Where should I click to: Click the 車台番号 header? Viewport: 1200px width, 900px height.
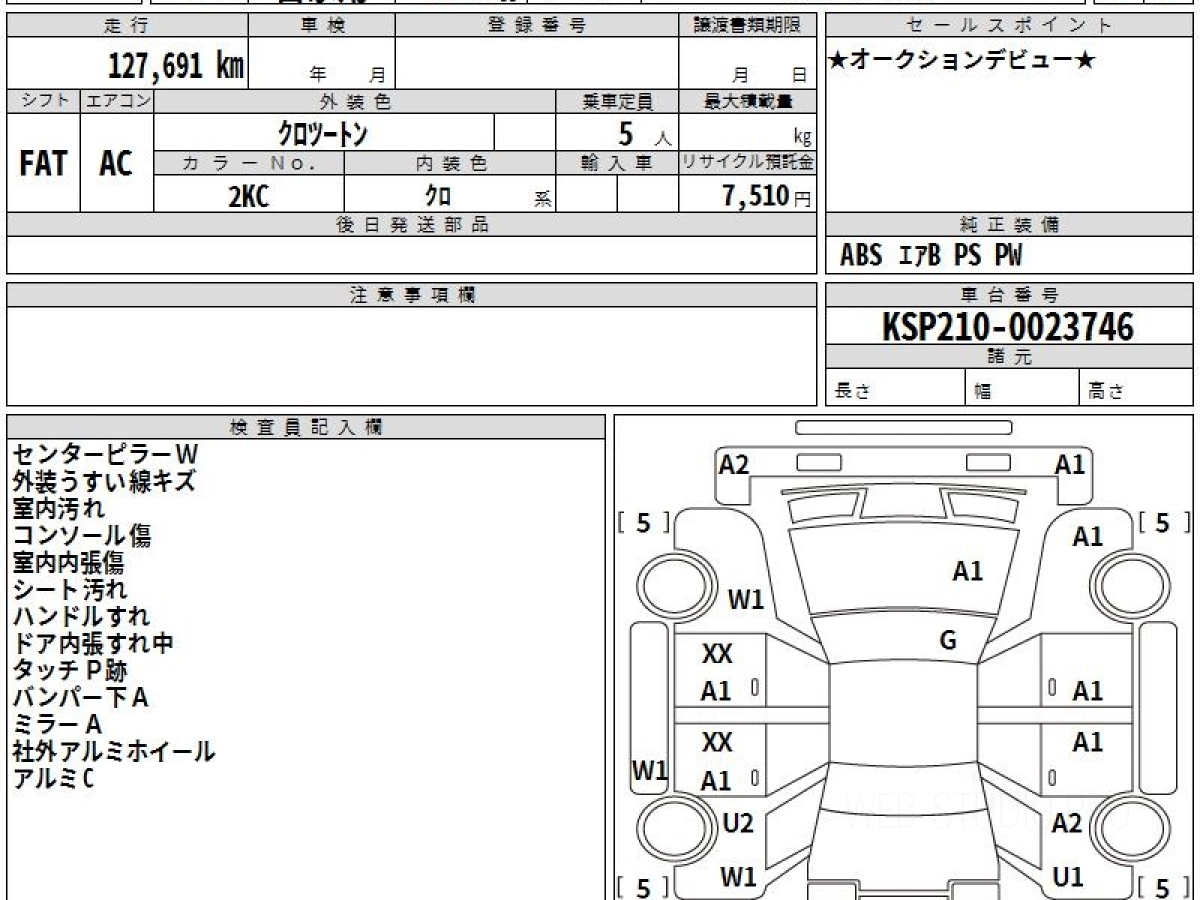(1010, 295)
